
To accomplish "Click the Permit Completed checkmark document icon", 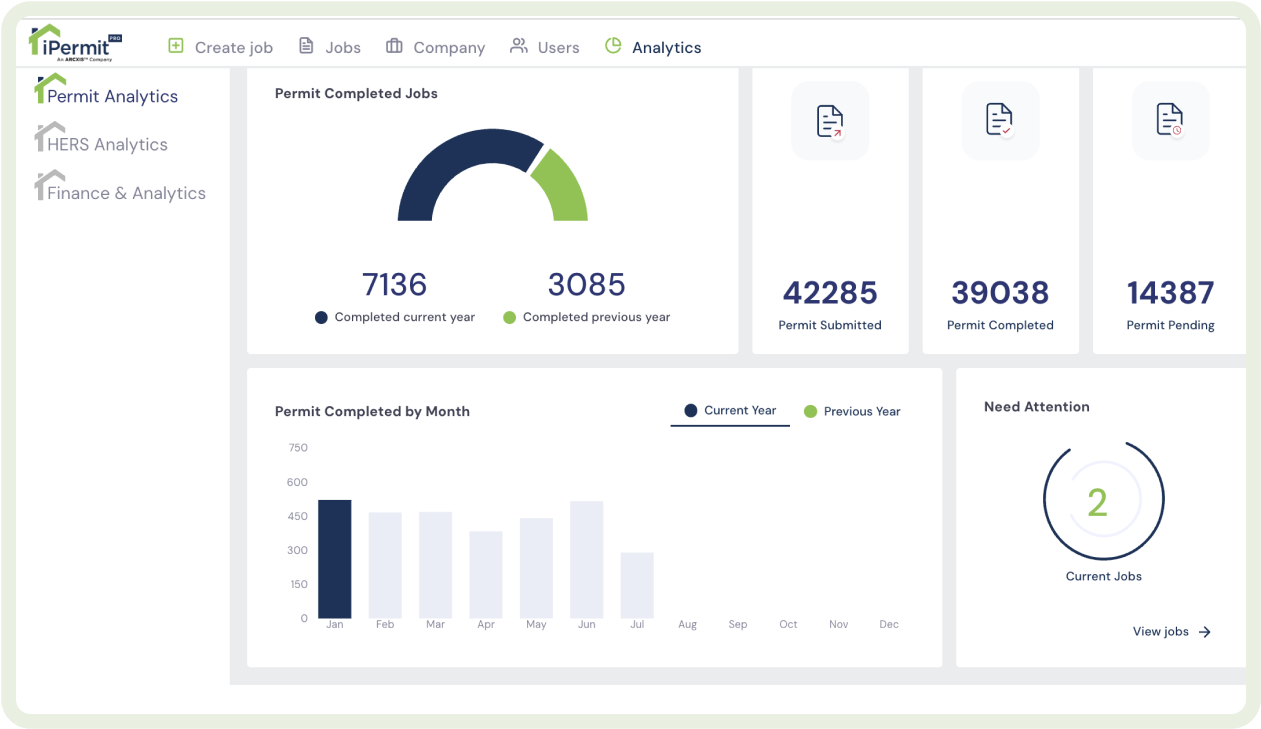I will coord(1000,121).
